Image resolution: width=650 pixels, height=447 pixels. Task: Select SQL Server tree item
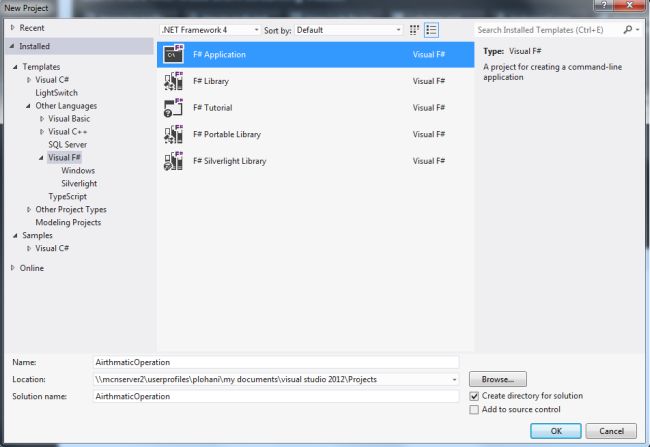[x=68, y=144]
